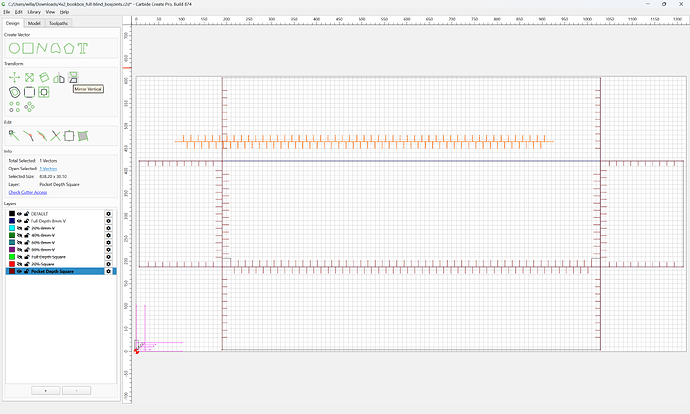Select the Text creation tool
This screenshot has height=414, width=690.
[x=83, y=48]
